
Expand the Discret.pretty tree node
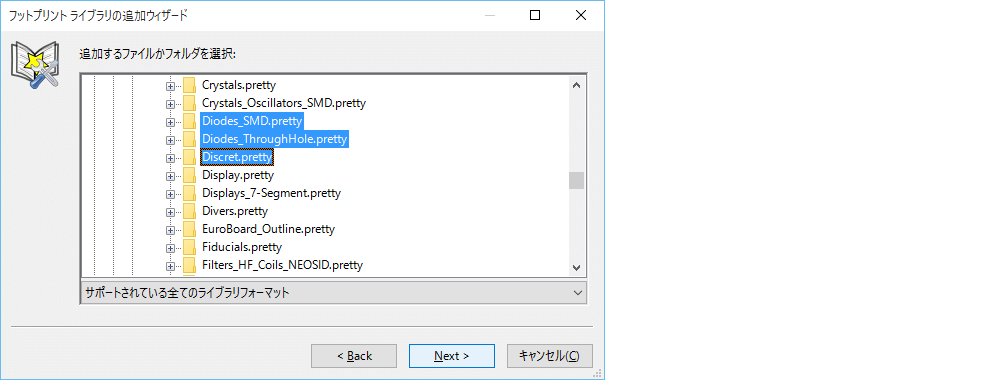(170, 157)
